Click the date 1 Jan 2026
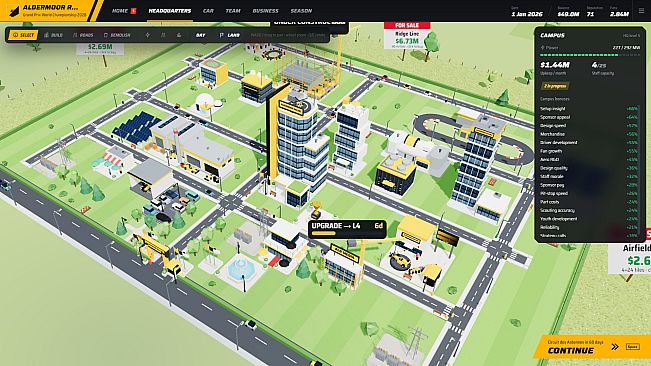The width and height of the screenshot is (651, 366). tap(527, 14)
